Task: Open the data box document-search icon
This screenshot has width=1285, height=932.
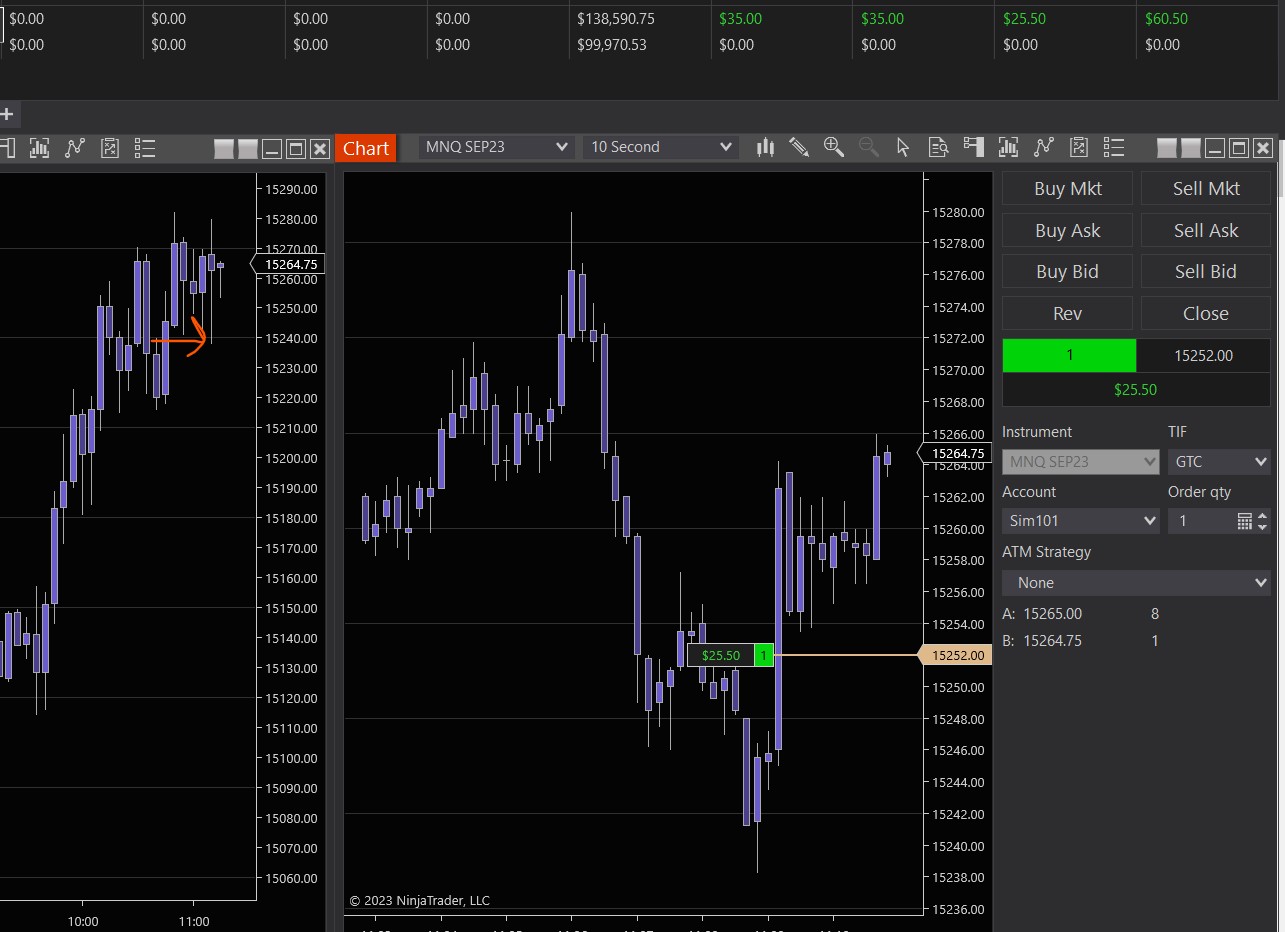Action: [938, 147]
